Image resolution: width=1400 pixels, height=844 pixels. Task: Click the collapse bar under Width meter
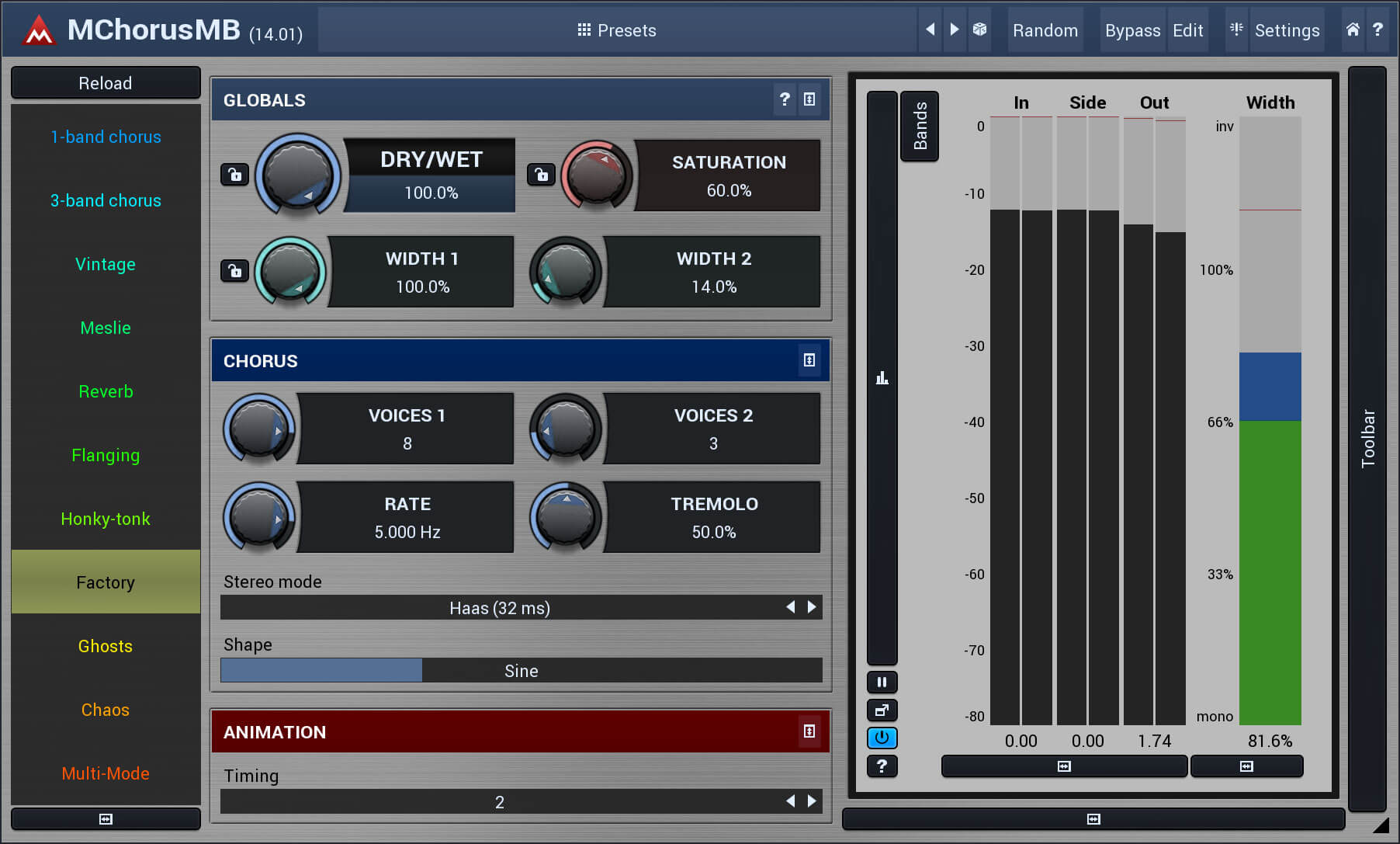pyautogui.click(x=1246, y=766)
